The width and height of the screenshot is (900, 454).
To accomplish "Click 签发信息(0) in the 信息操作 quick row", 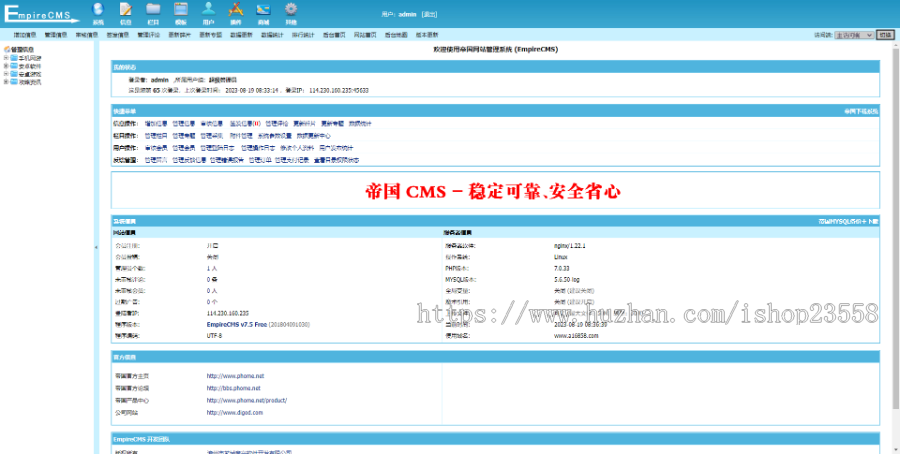I will 245,123.
